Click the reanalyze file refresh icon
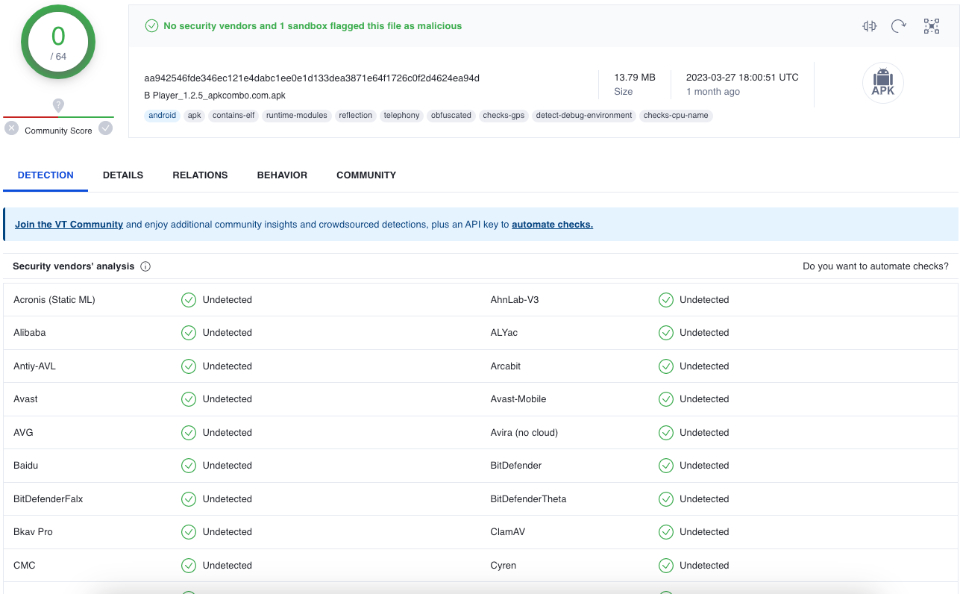Viewport: 960px width, 594px height. pos(898,26)
